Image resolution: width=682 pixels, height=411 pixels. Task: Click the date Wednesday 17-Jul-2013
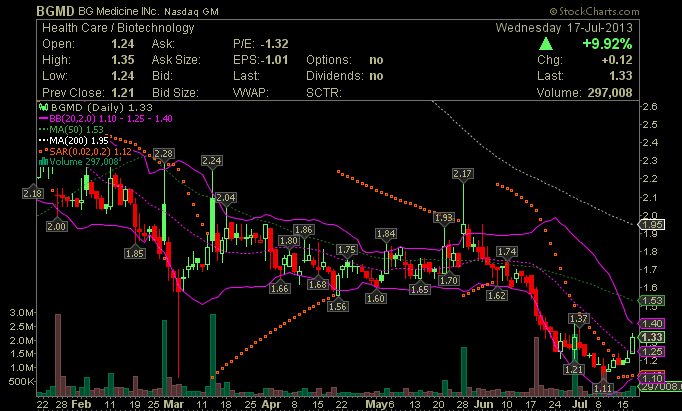point(564,28)
